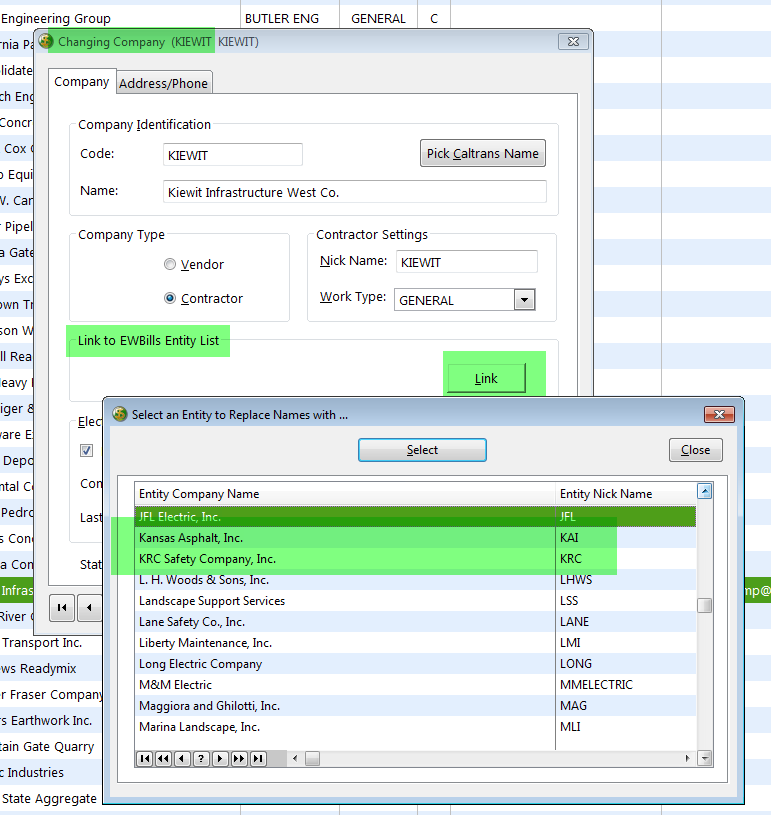
Task: Click the Changing Company window title icon
Action: (46, 41)
